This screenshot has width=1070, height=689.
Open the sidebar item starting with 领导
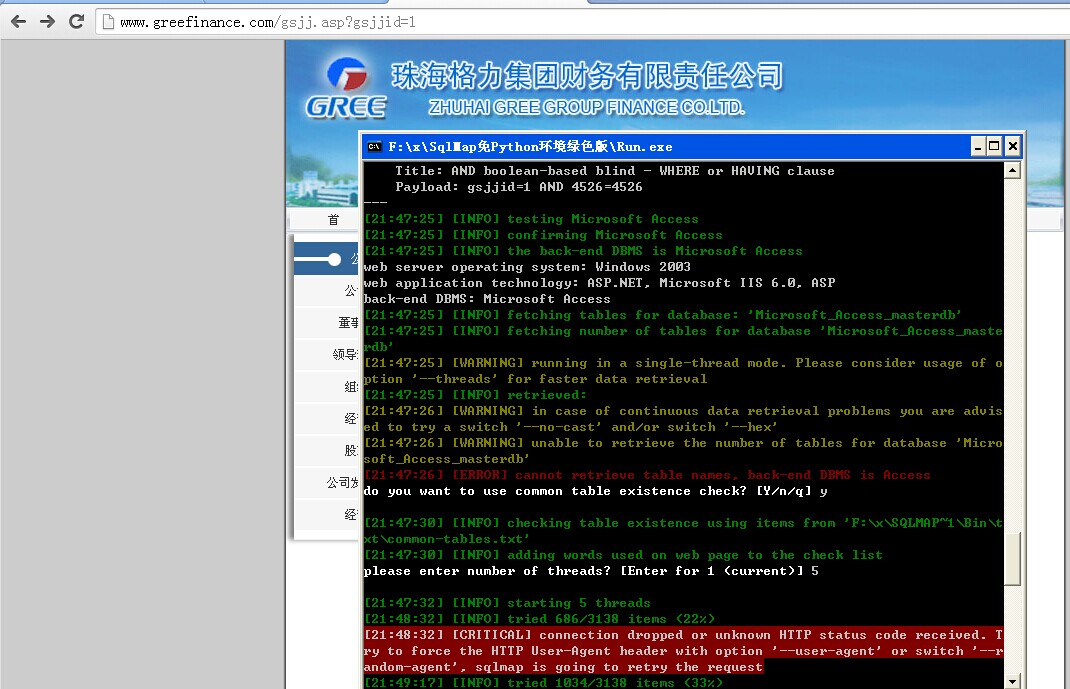tap(326, 354)
